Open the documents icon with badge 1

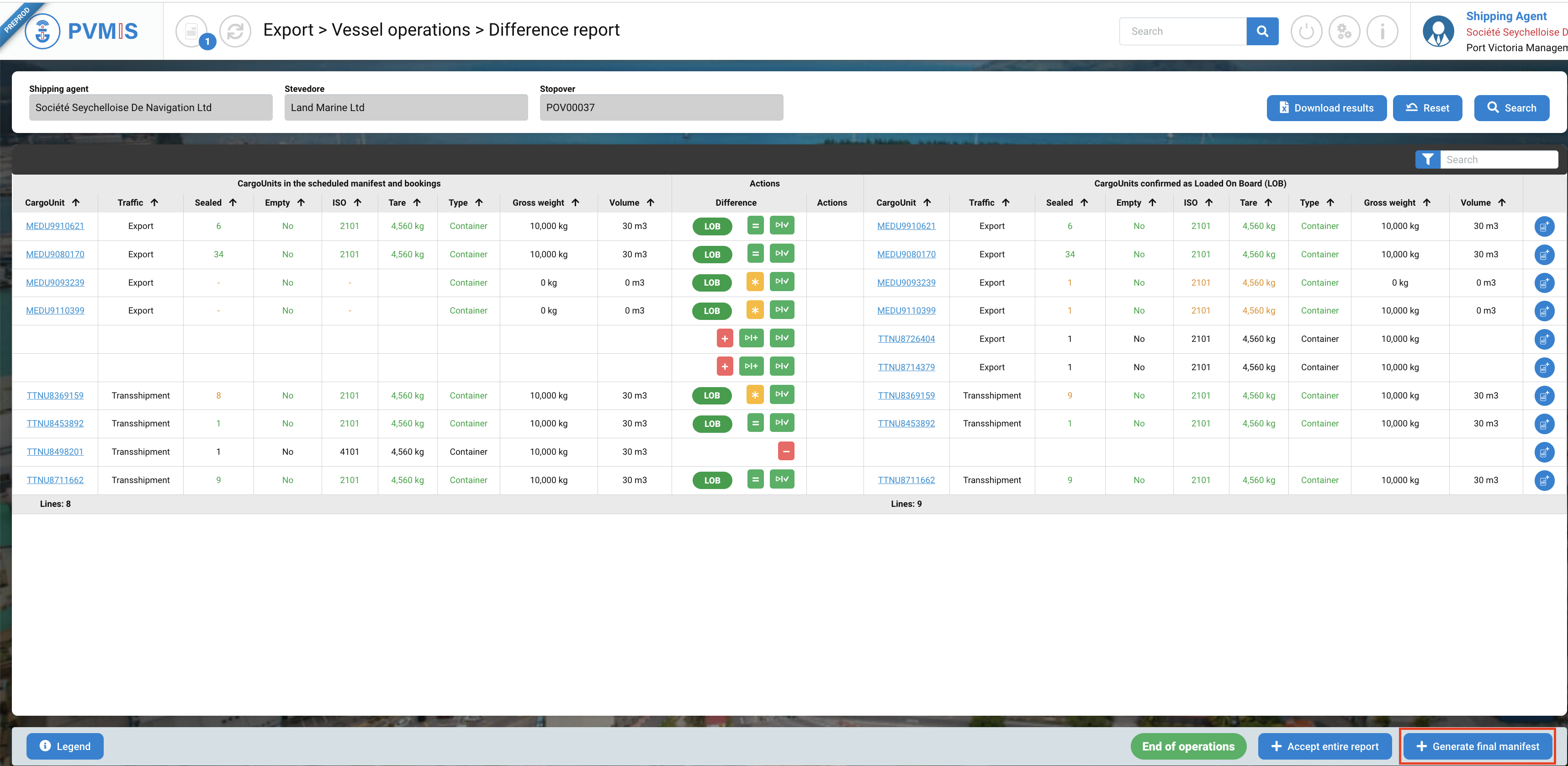[192, 31]
